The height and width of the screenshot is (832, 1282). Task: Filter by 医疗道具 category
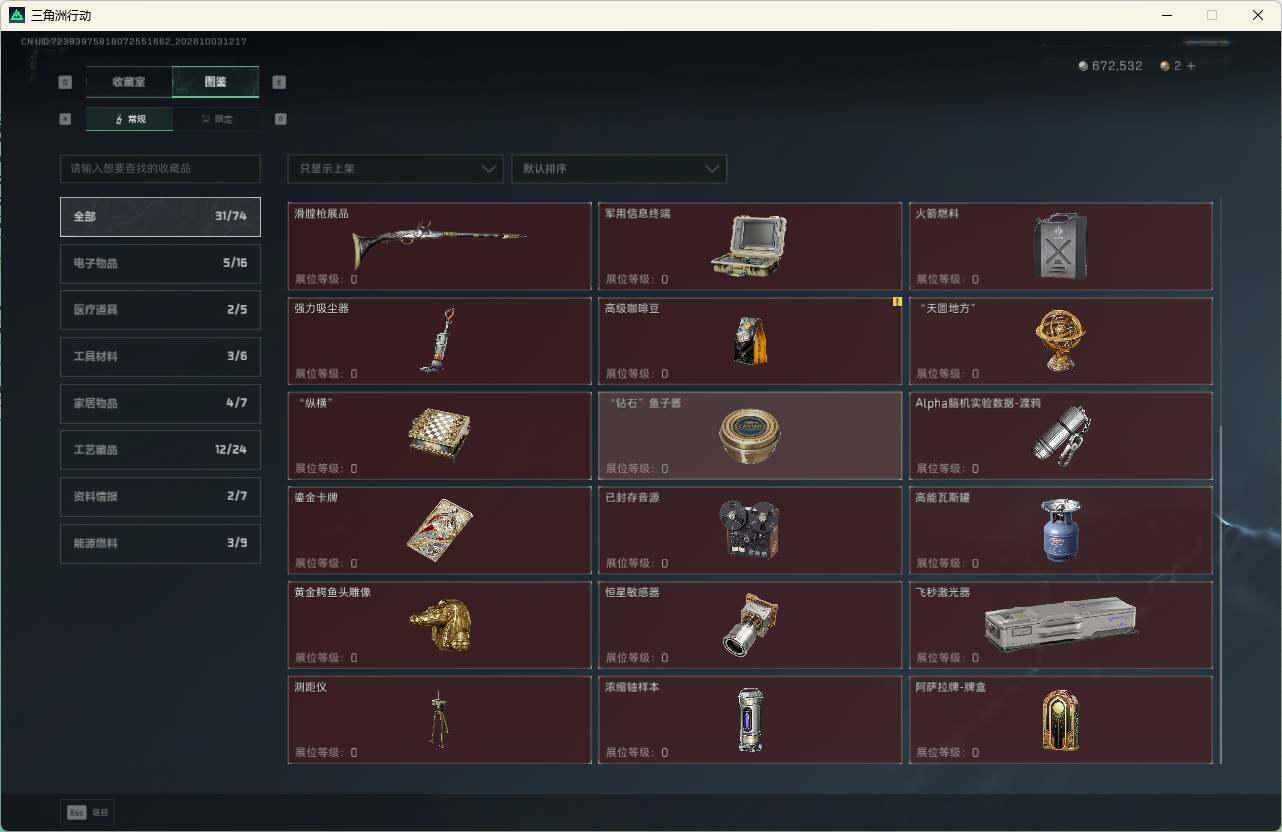click(x=160, y=310)
